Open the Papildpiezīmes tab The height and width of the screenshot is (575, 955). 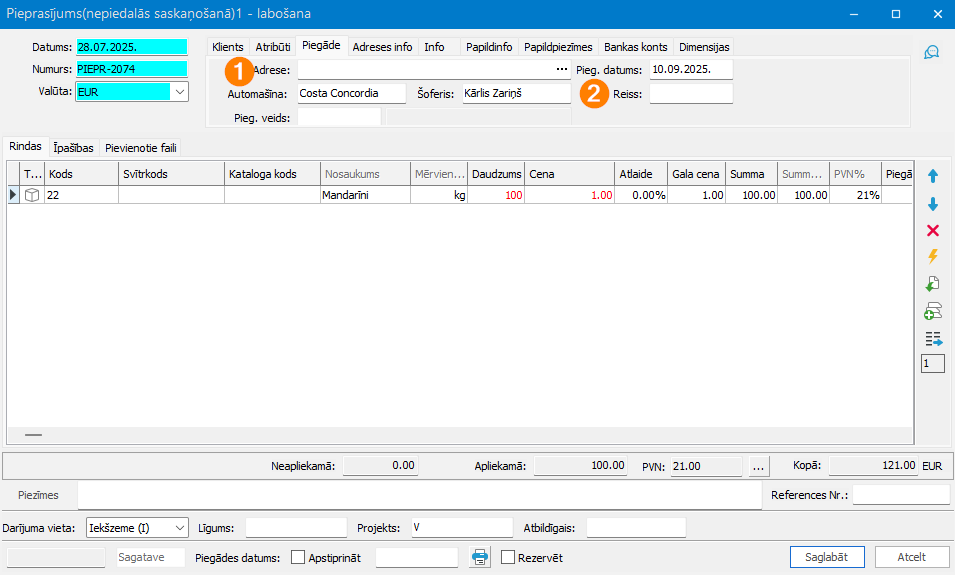coord(558,47)
